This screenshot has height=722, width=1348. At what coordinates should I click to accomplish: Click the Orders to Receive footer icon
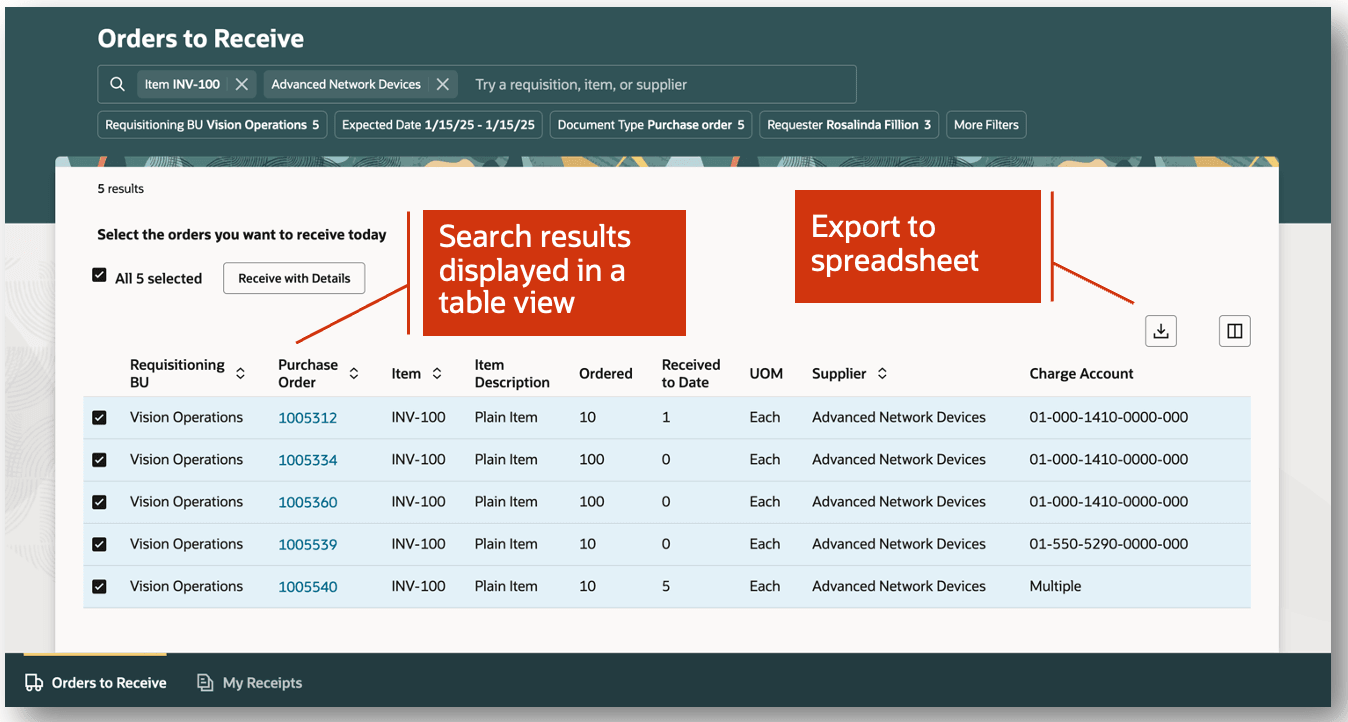point(31,682)
